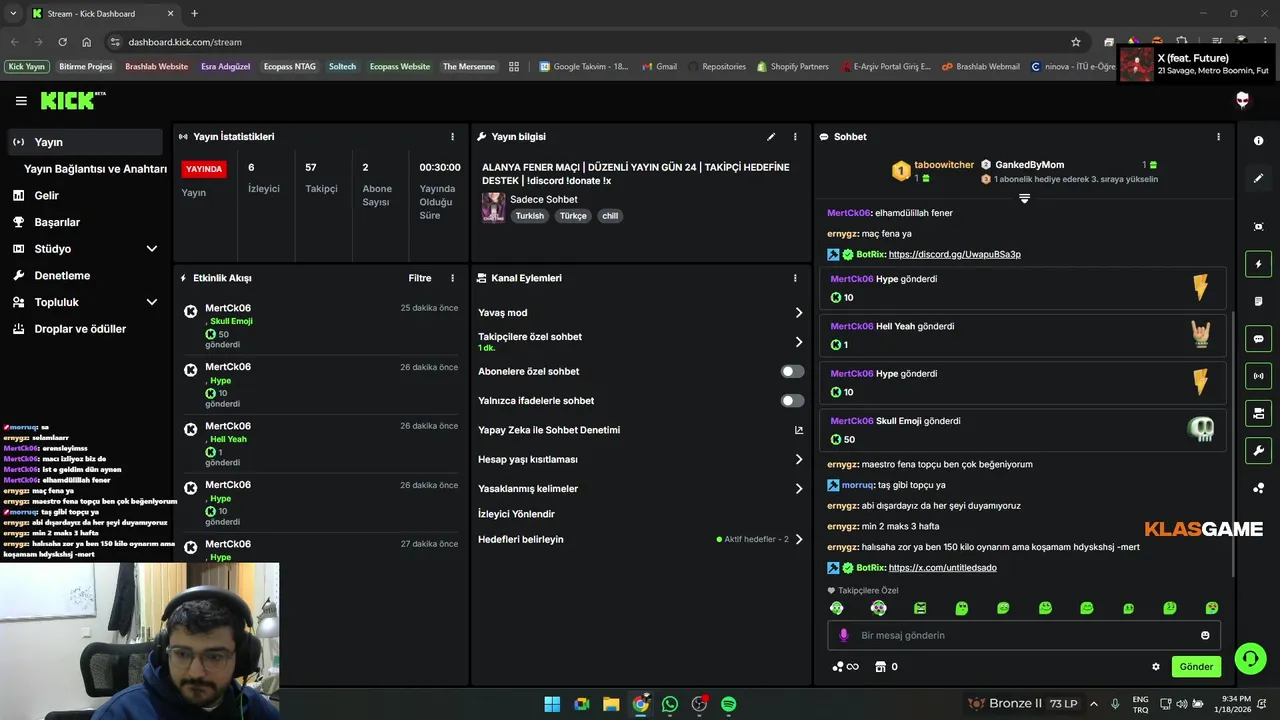Screen dimensions: 1280x720
Task: Toggle the camera widget icon in the right sidebar
Action: coord(1258,413)
